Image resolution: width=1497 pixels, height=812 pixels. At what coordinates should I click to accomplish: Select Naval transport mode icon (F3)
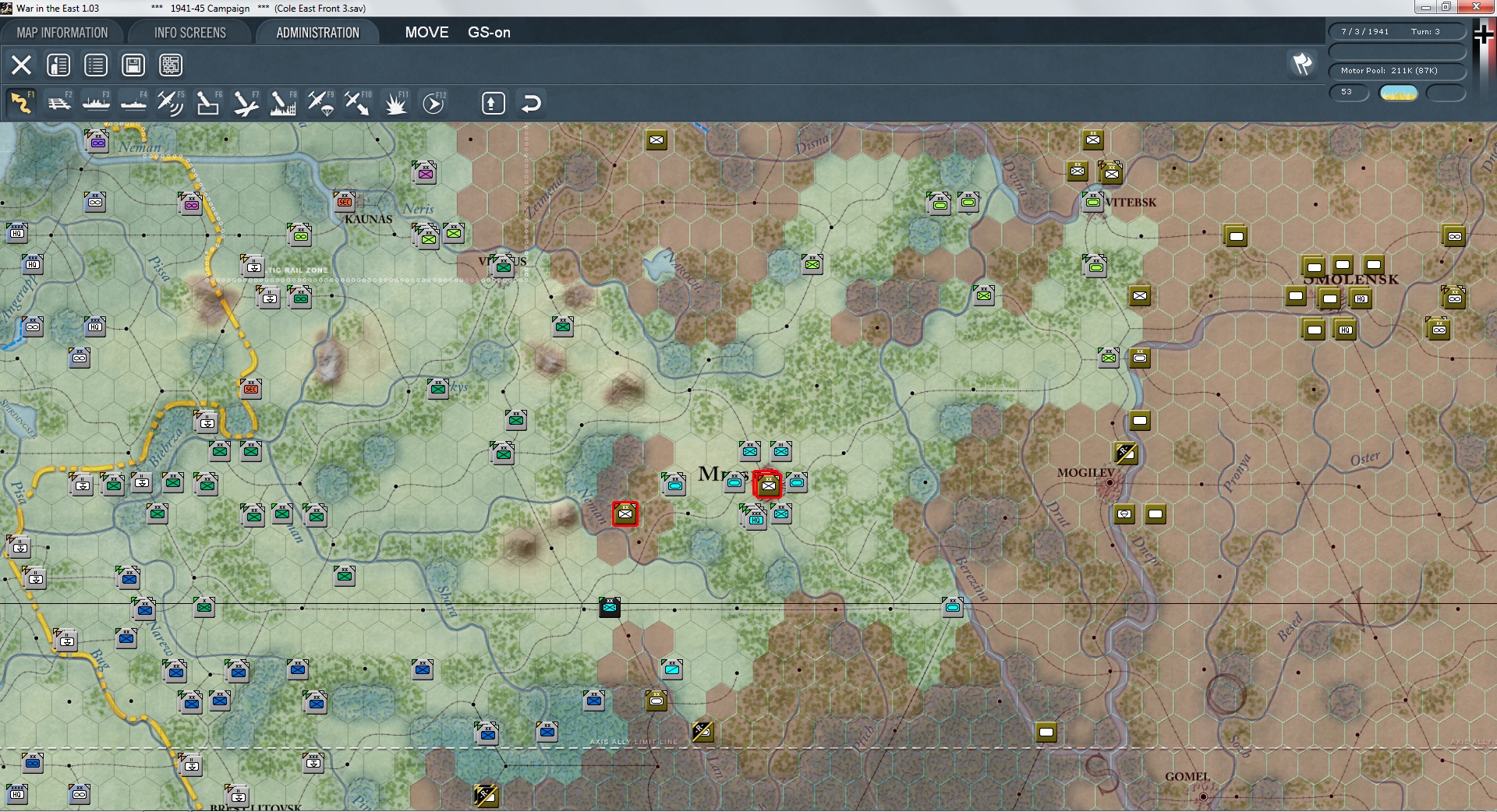click(x=96, y=103)
